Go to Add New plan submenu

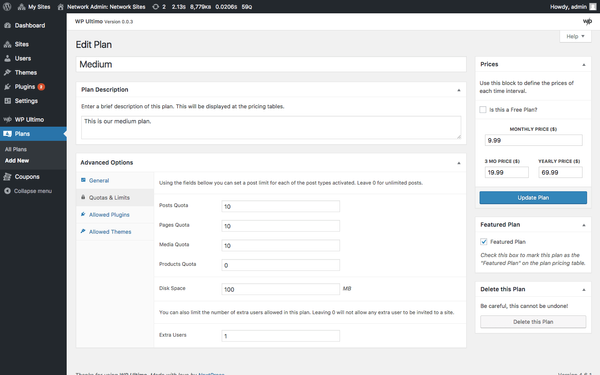tap(17, 161)
